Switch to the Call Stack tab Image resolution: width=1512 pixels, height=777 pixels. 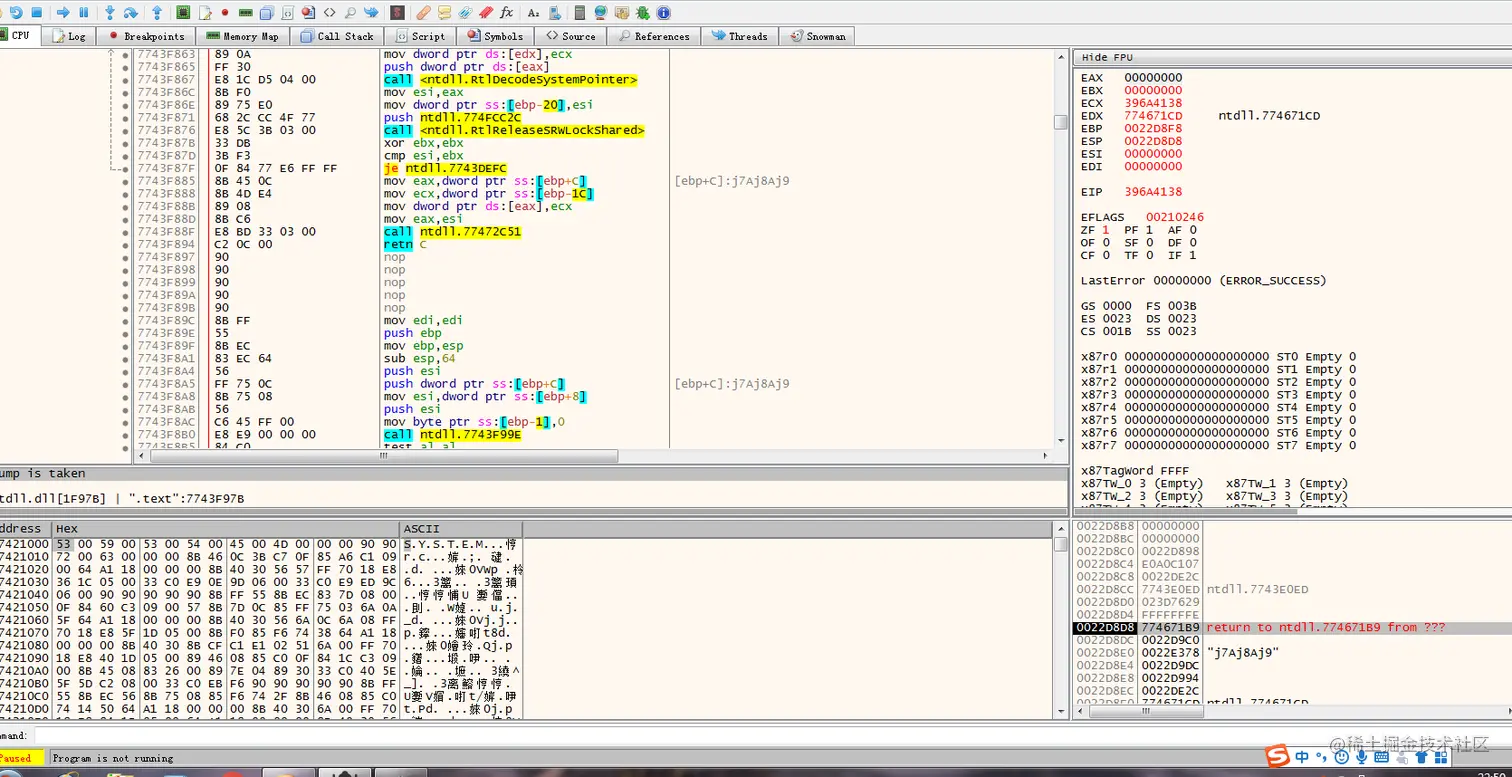tap(336, 36)
